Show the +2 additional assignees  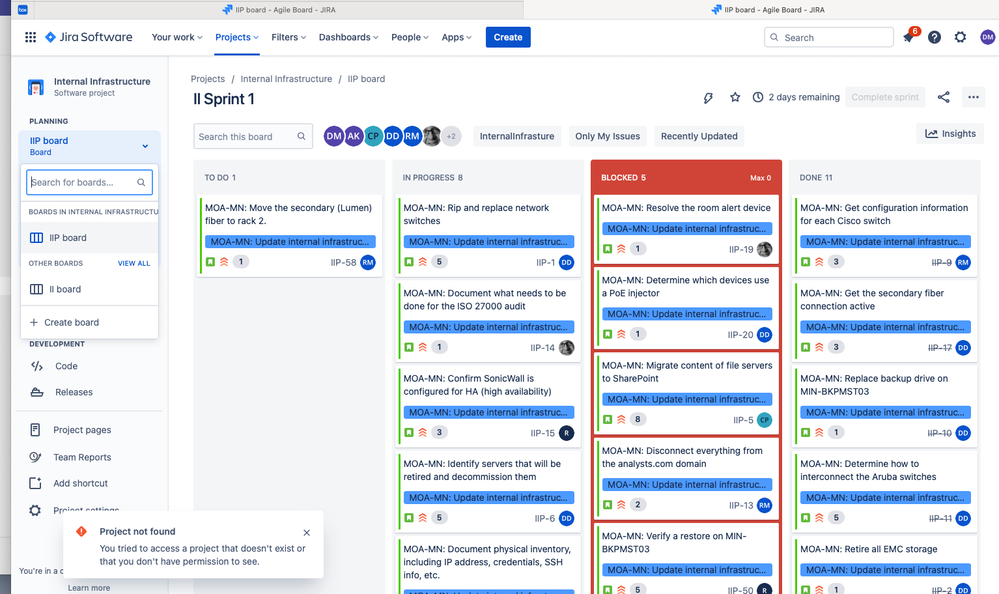pos(451,136)
